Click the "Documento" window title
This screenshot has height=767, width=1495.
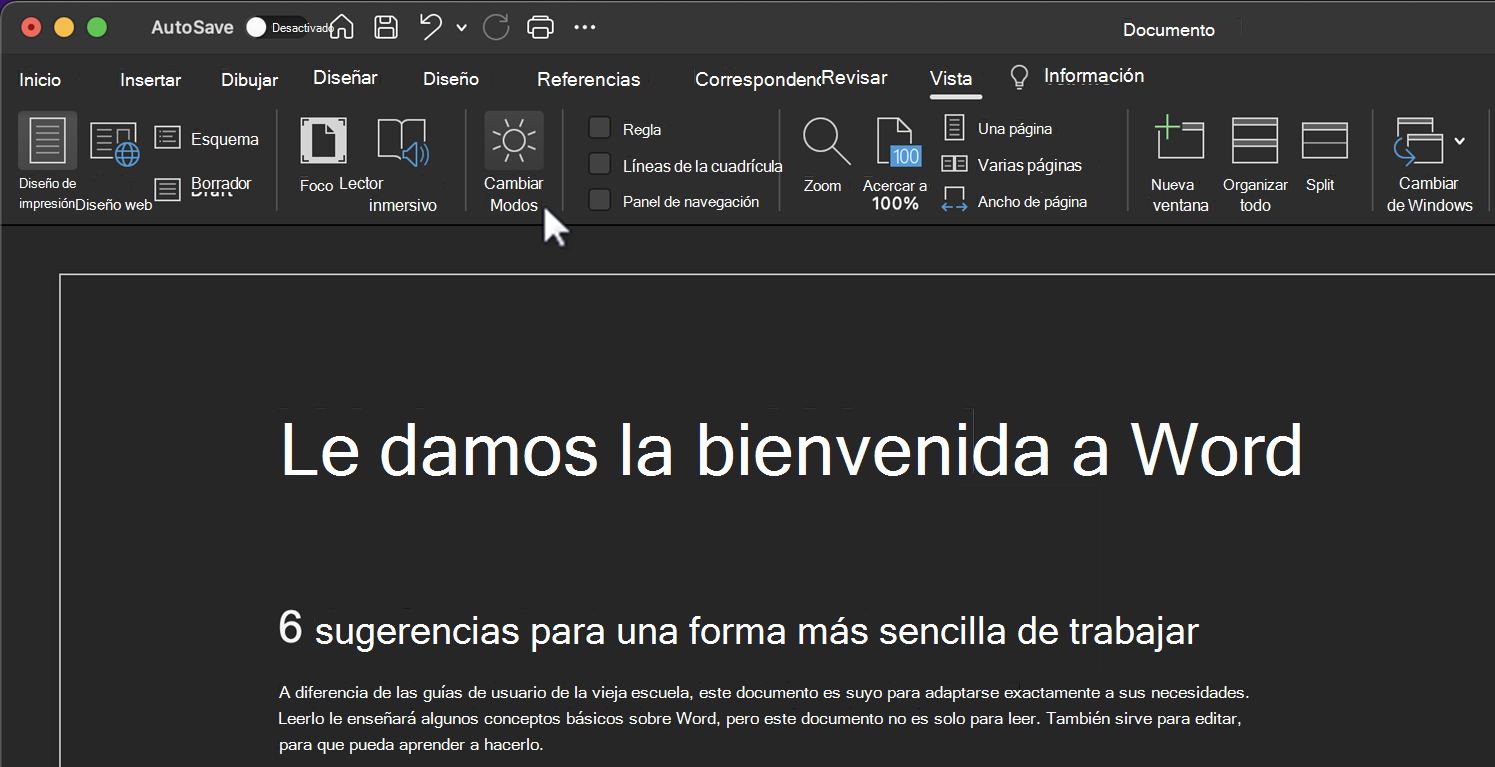coord(1168,30)
